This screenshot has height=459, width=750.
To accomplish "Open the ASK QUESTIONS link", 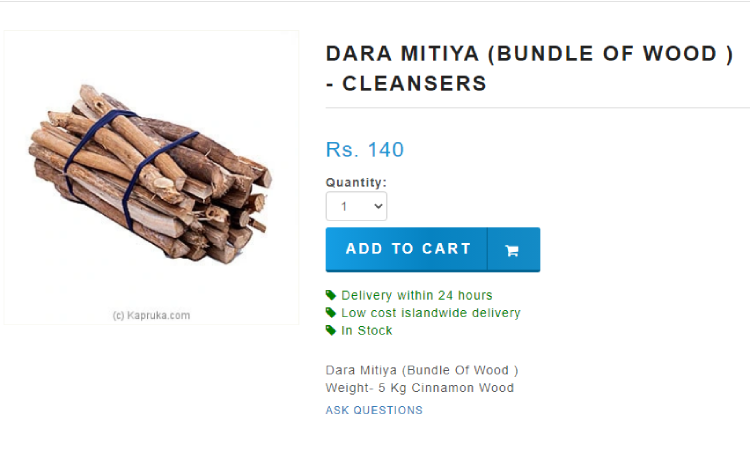I will (x=374, y=410).
